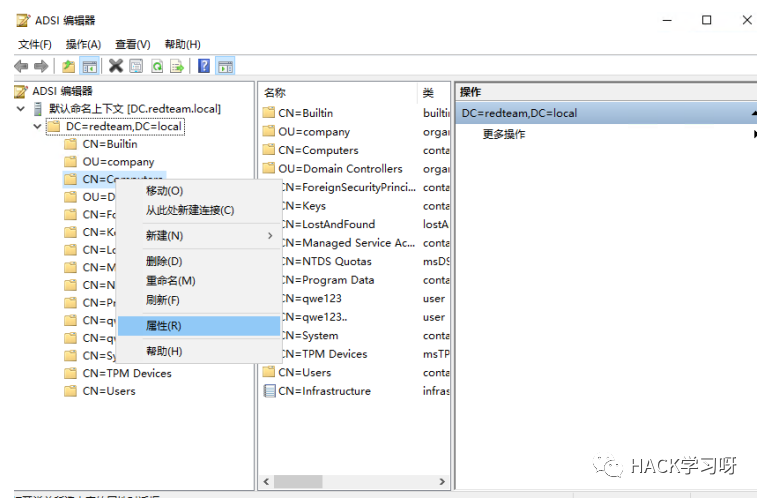Toggle the show/hide console tree icon
This screenshot has height=499, width=761.
[x=89, y=66]
